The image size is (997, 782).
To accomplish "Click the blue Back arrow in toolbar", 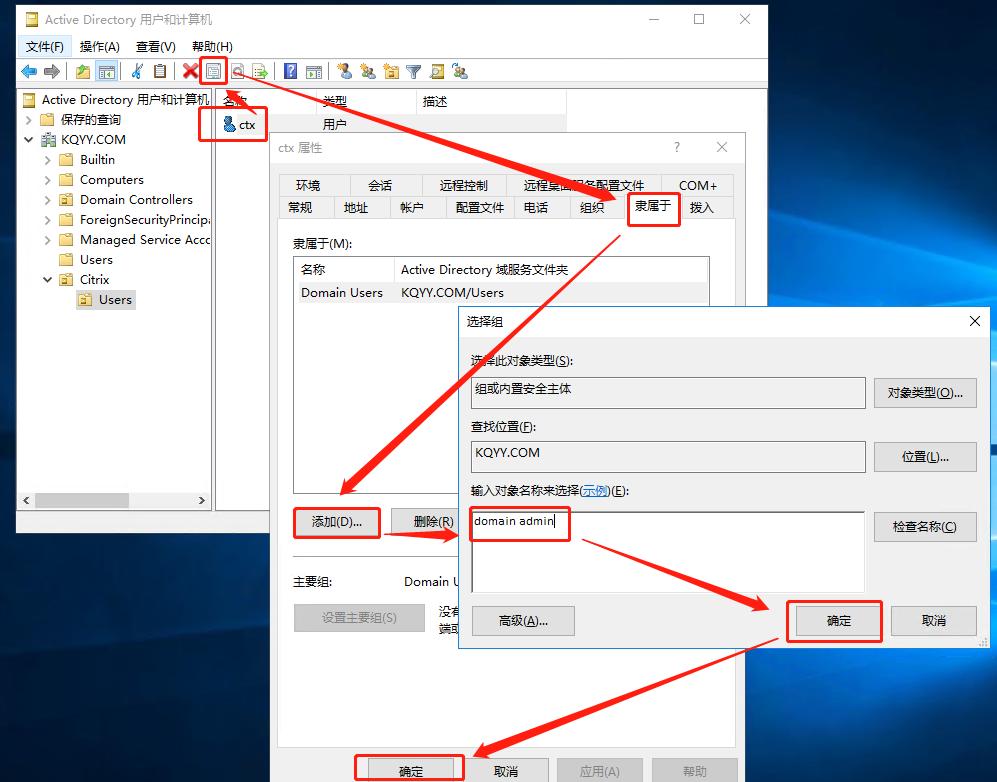I will 29,71.
